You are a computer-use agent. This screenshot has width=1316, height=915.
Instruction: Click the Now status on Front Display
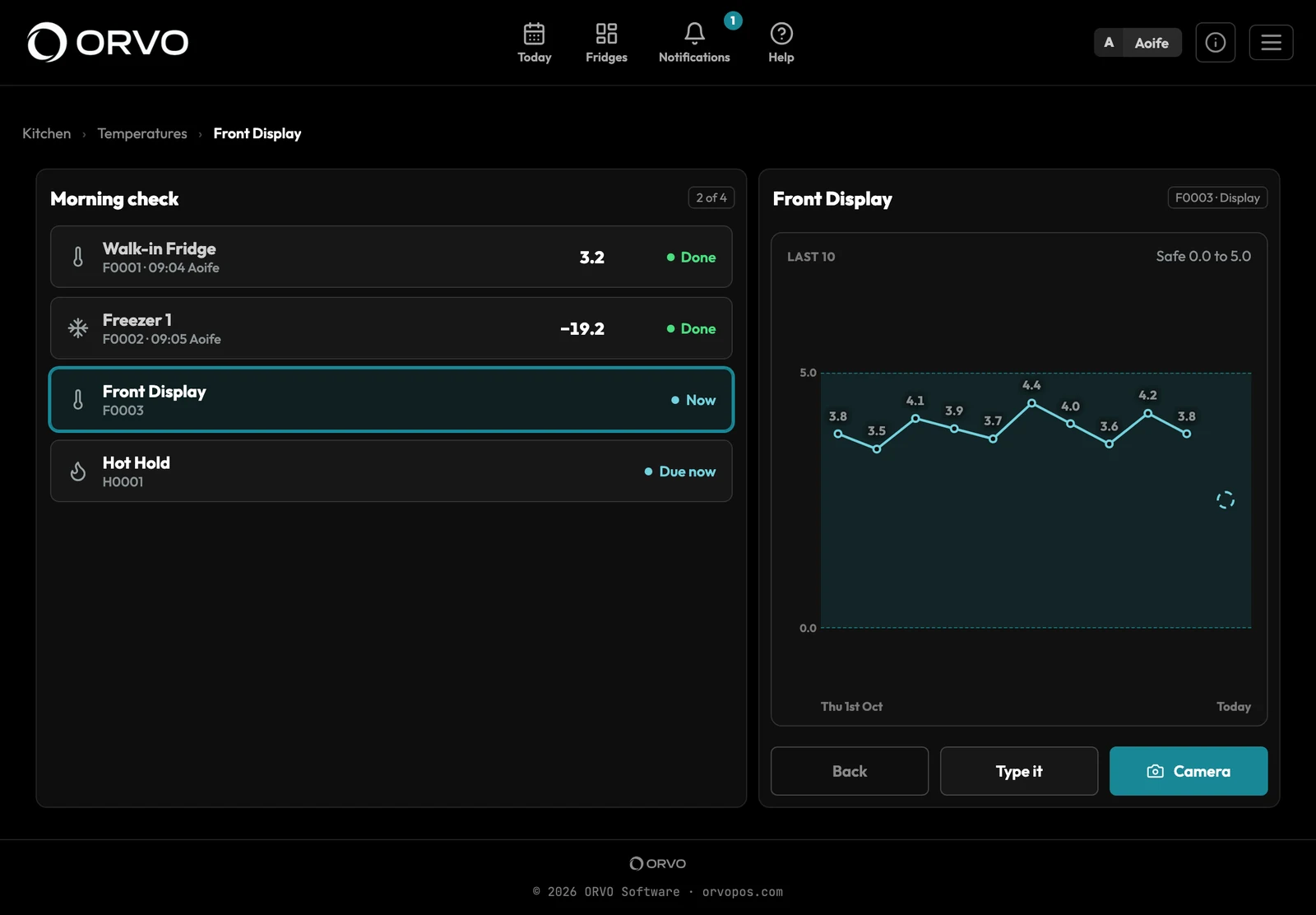693,400
